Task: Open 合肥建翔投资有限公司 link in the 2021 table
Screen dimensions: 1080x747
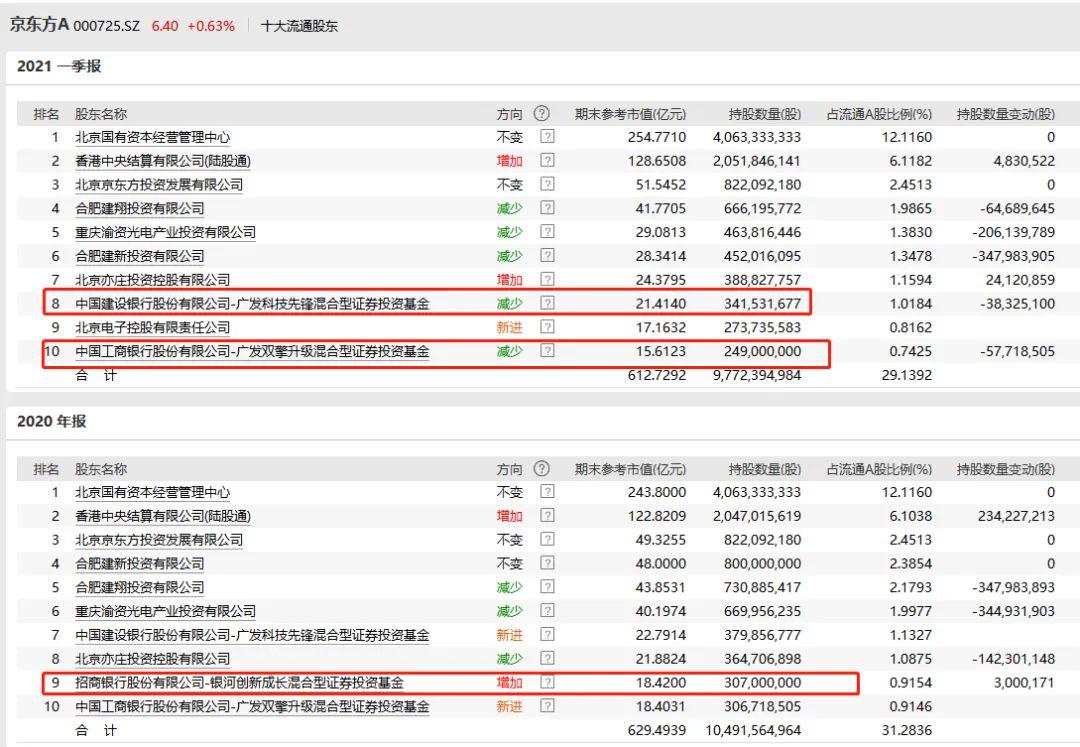Action: click(x=140, y=209)
